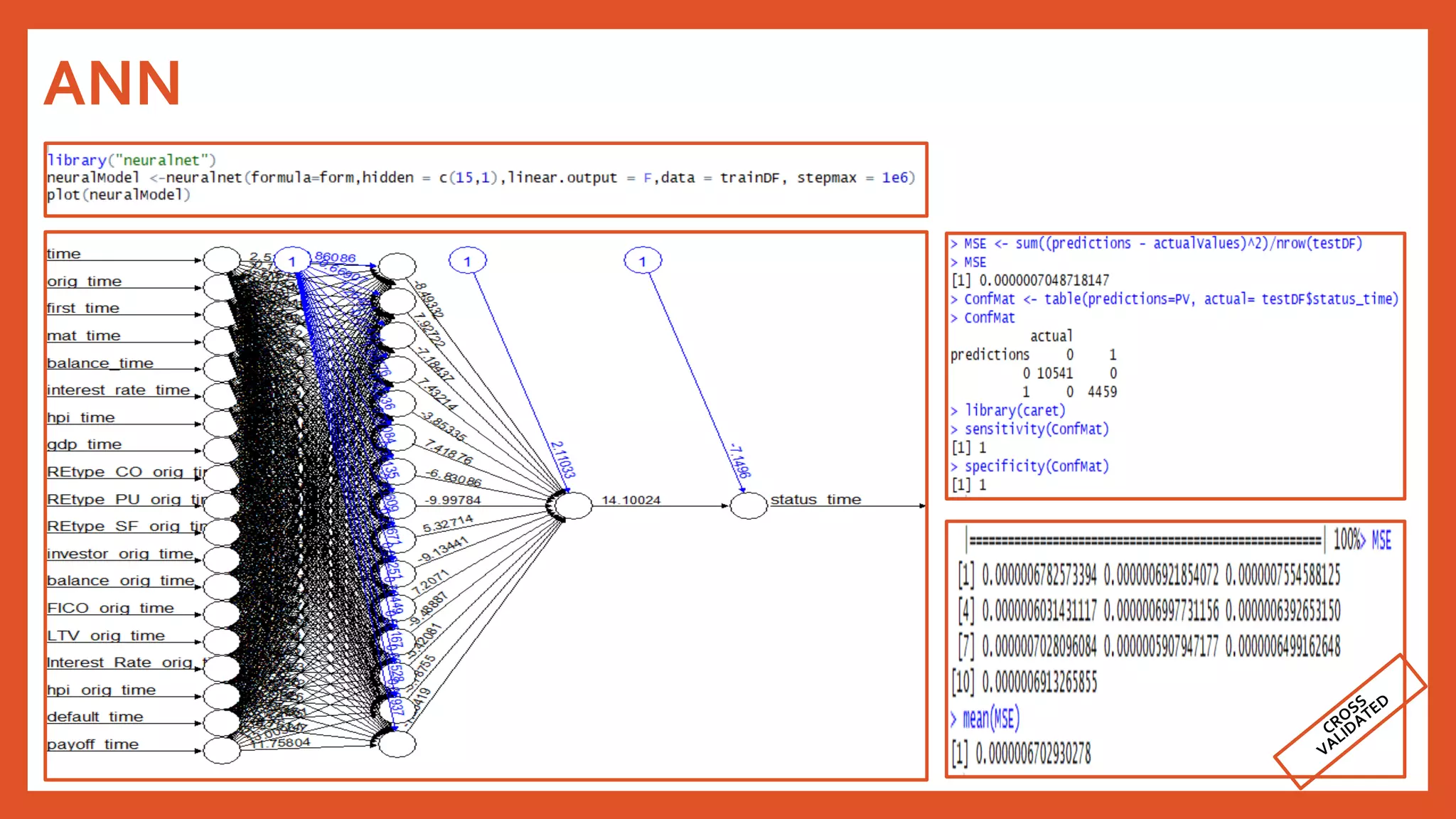
Task: Click the top neuron in the first hidden layer
Action: click(397, 266)
